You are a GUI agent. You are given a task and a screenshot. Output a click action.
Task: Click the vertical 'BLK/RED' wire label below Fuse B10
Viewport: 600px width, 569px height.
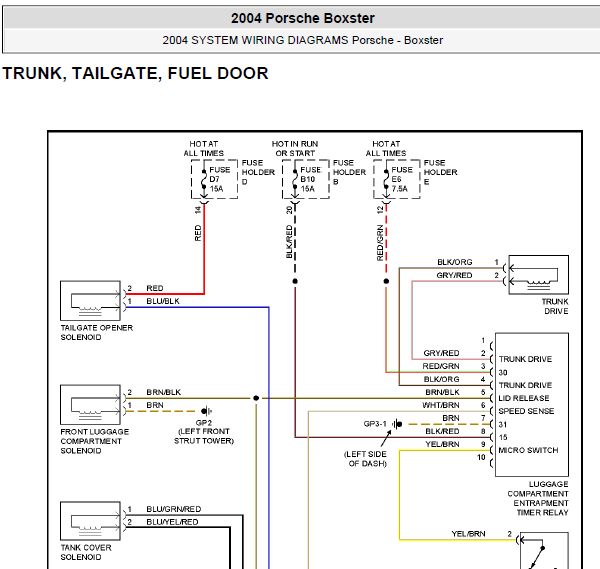tap(289, 241)
